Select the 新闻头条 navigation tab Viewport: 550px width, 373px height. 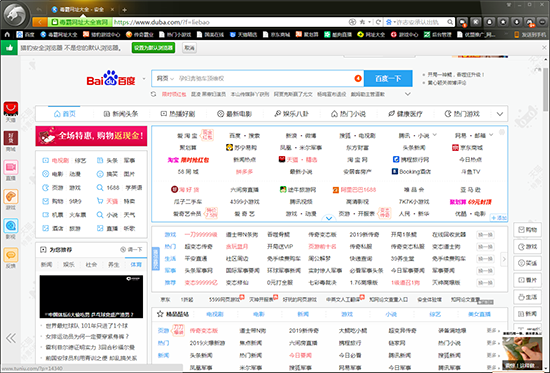point(121,114)
